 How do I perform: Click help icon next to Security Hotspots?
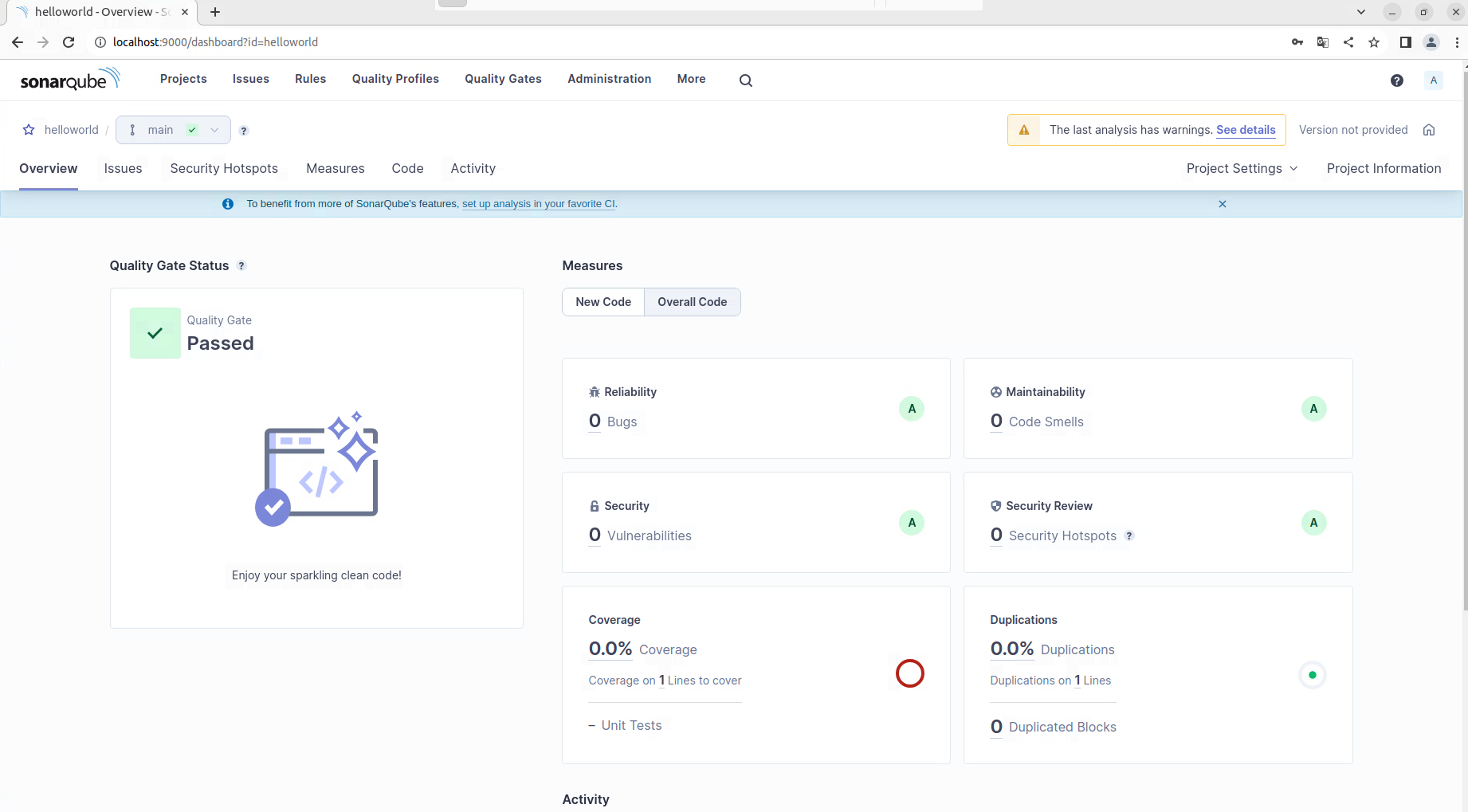tap(1129, 536)
